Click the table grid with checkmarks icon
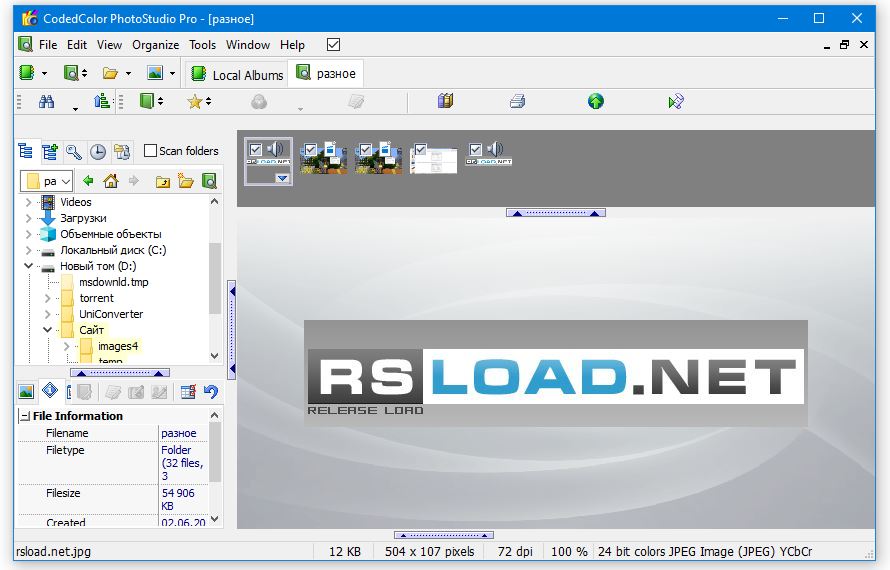Viewport: 890px width, 570px height. pyautogui.click(x=188, y=392)
